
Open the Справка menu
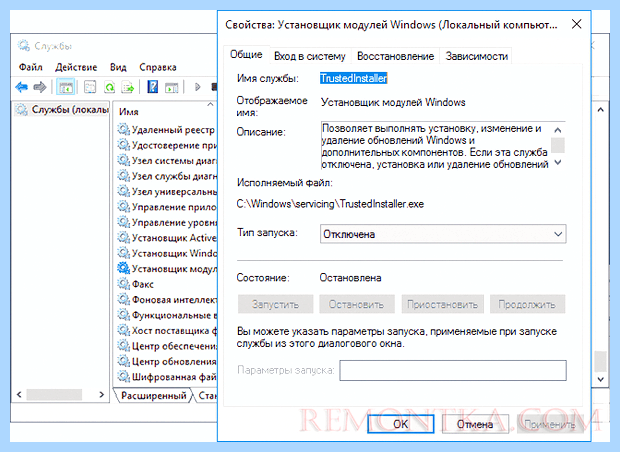[x=158, y=67]
